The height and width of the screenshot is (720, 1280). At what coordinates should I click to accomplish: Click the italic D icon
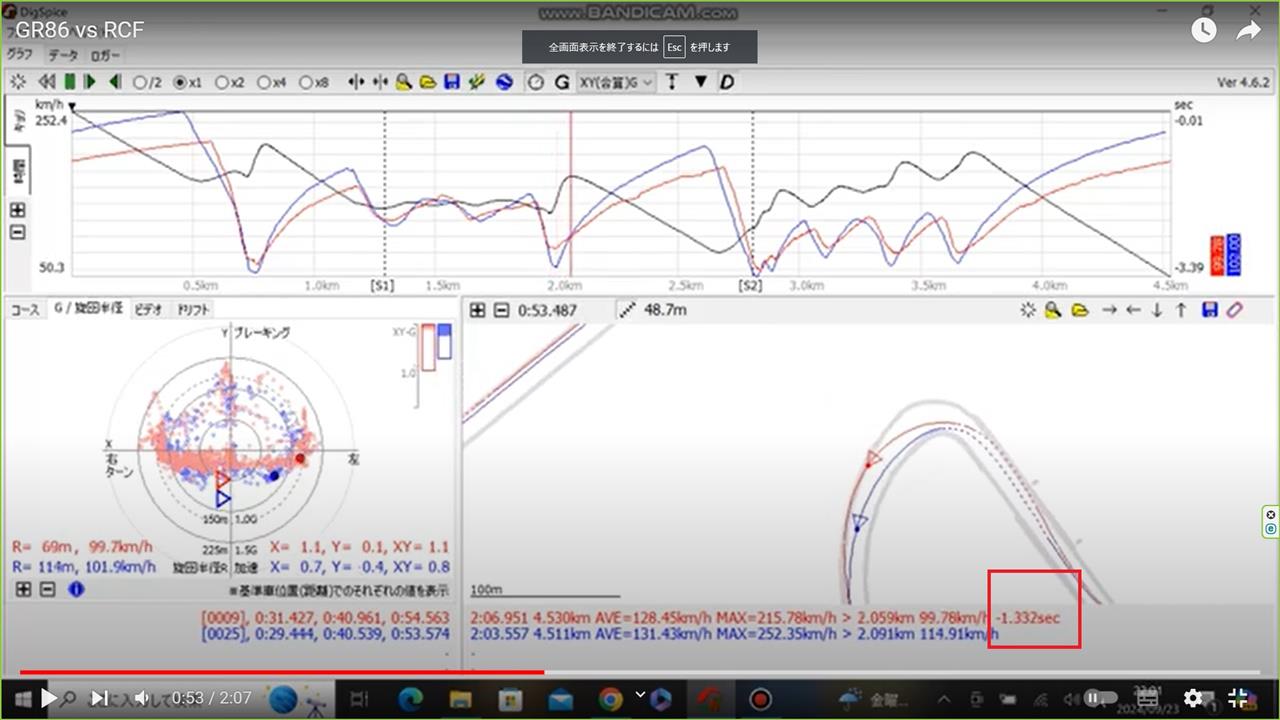(727, 82)
